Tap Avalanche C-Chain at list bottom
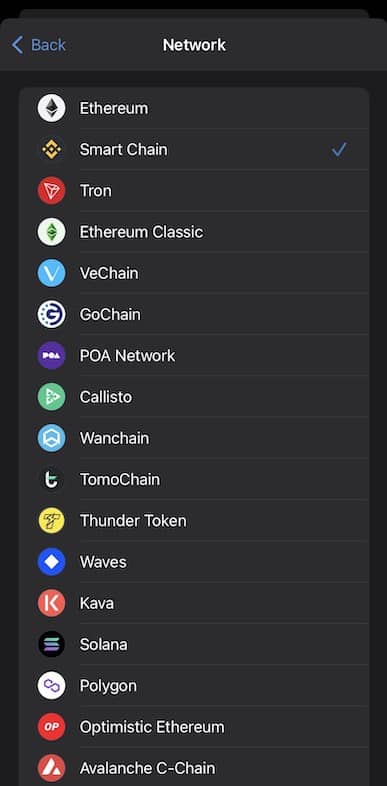This screenshot has height=786, width=387. [194, 768]
